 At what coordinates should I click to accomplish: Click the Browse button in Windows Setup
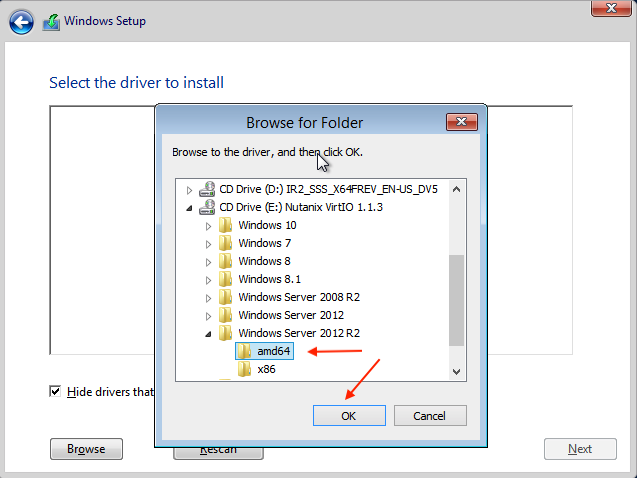pos(86,449)
